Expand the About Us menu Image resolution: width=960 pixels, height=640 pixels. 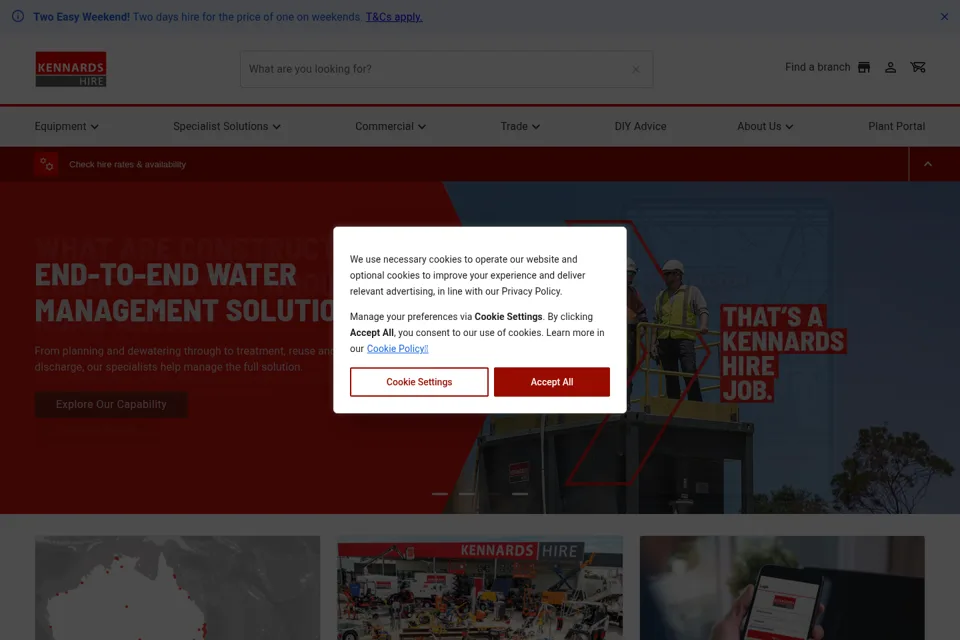765,126
